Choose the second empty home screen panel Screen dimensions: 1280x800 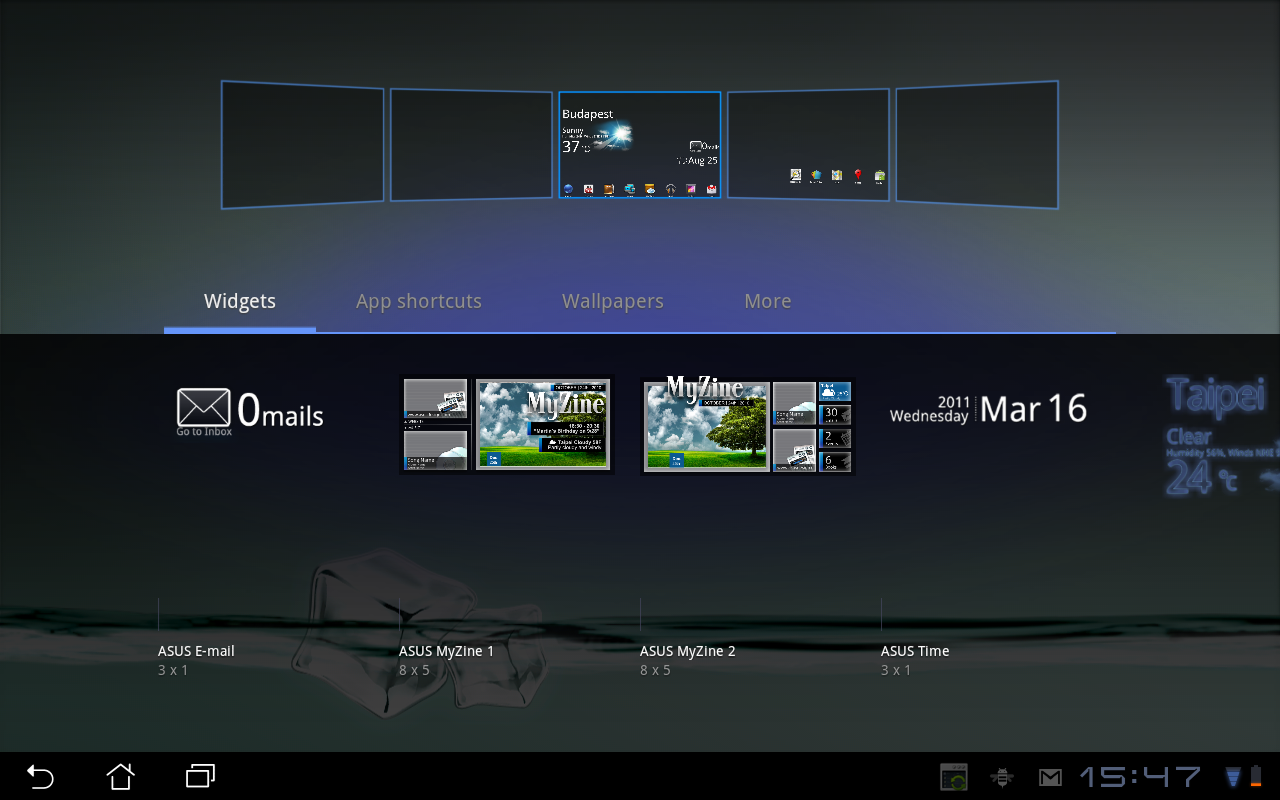pyautogui.click(x=471, y=145)
